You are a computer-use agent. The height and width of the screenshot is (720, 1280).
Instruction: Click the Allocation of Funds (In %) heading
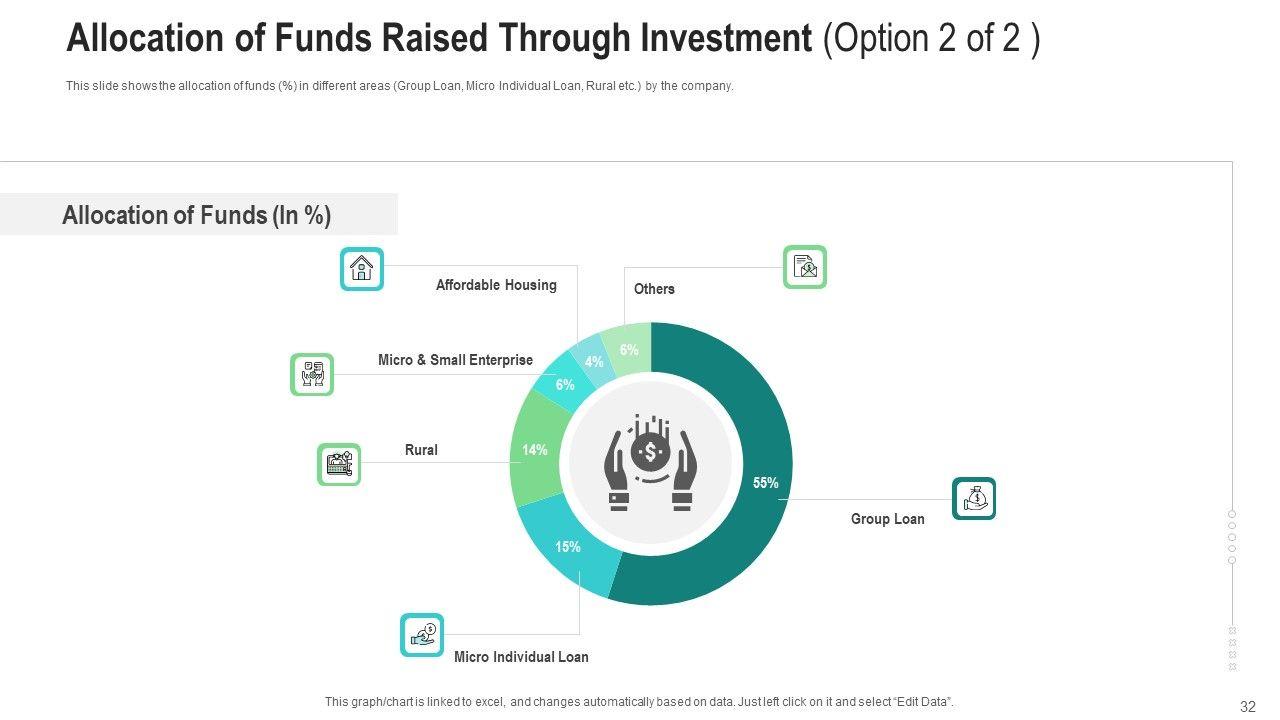pos(197,215)
